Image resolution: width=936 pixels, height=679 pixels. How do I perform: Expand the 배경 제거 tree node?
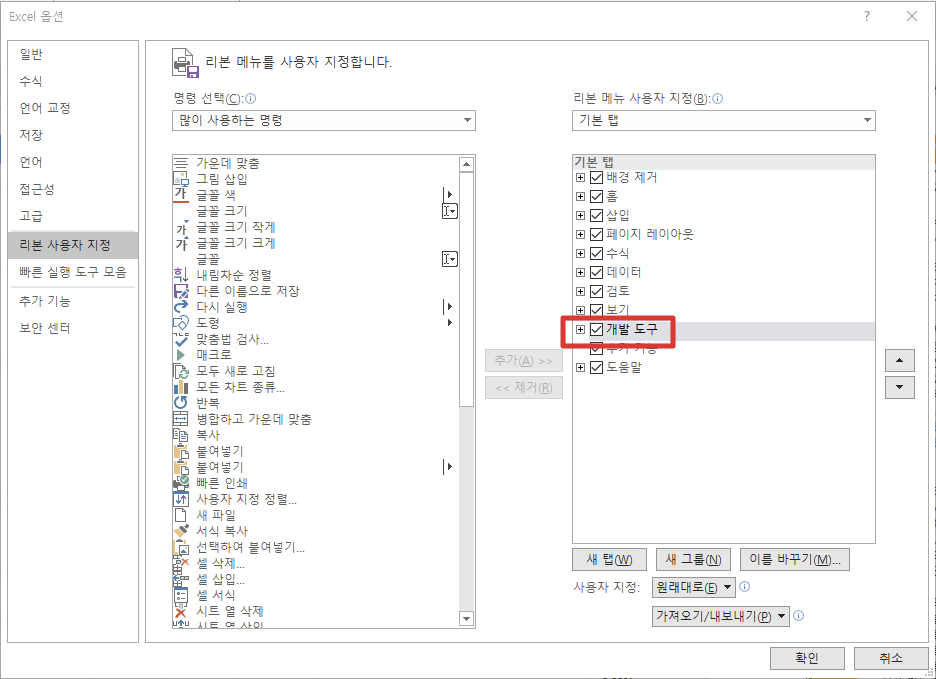[580, 177]
